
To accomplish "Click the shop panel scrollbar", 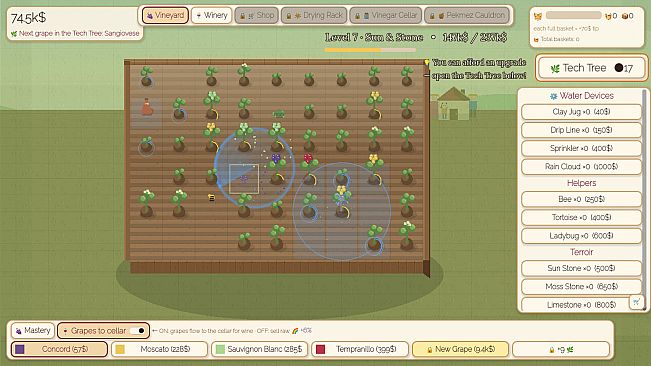I will coord(644,199).
